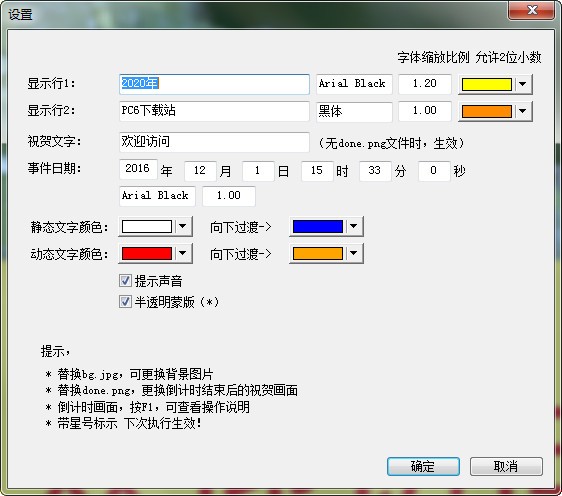
Task: Click the 1.00 scale field under 事件日期
Action: click(229, 196)
